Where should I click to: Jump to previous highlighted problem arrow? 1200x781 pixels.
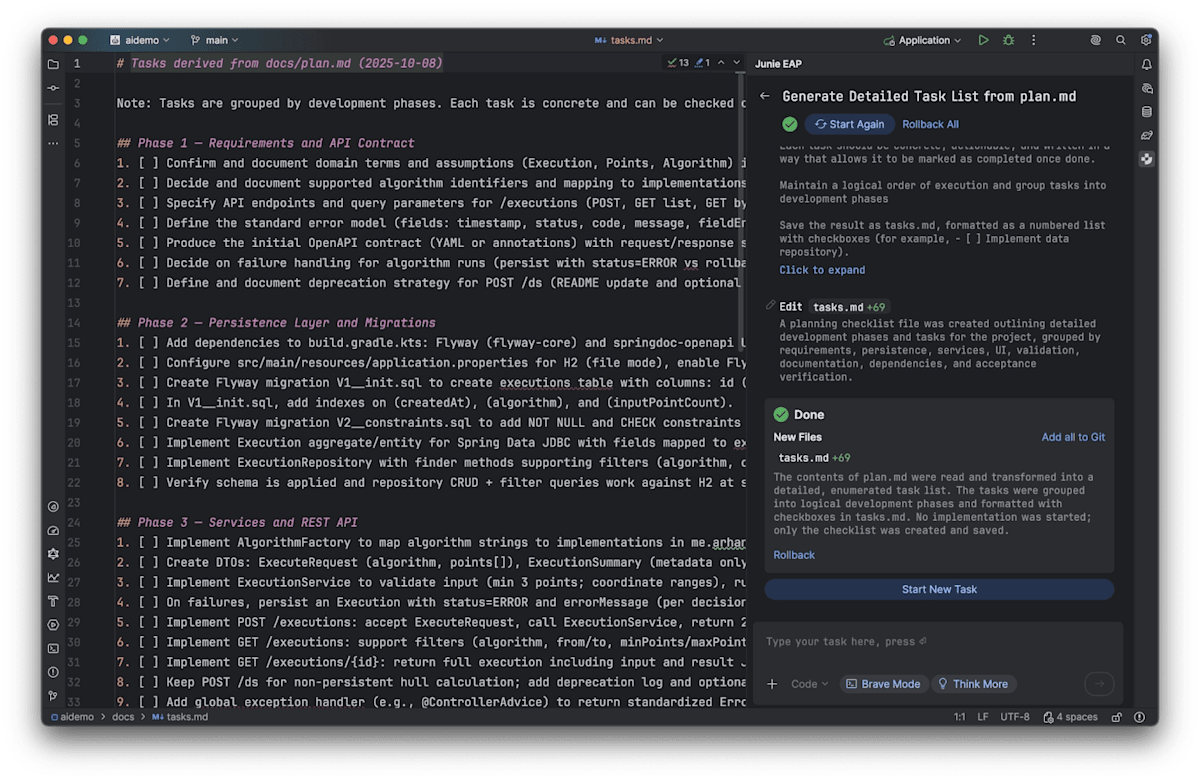pos(721,62)
